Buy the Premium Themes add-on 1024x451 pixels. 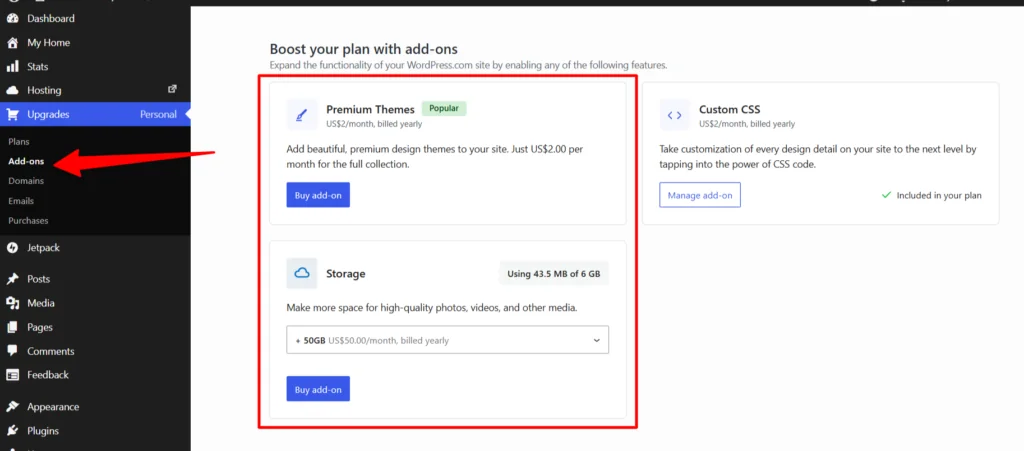click(318, 195)
